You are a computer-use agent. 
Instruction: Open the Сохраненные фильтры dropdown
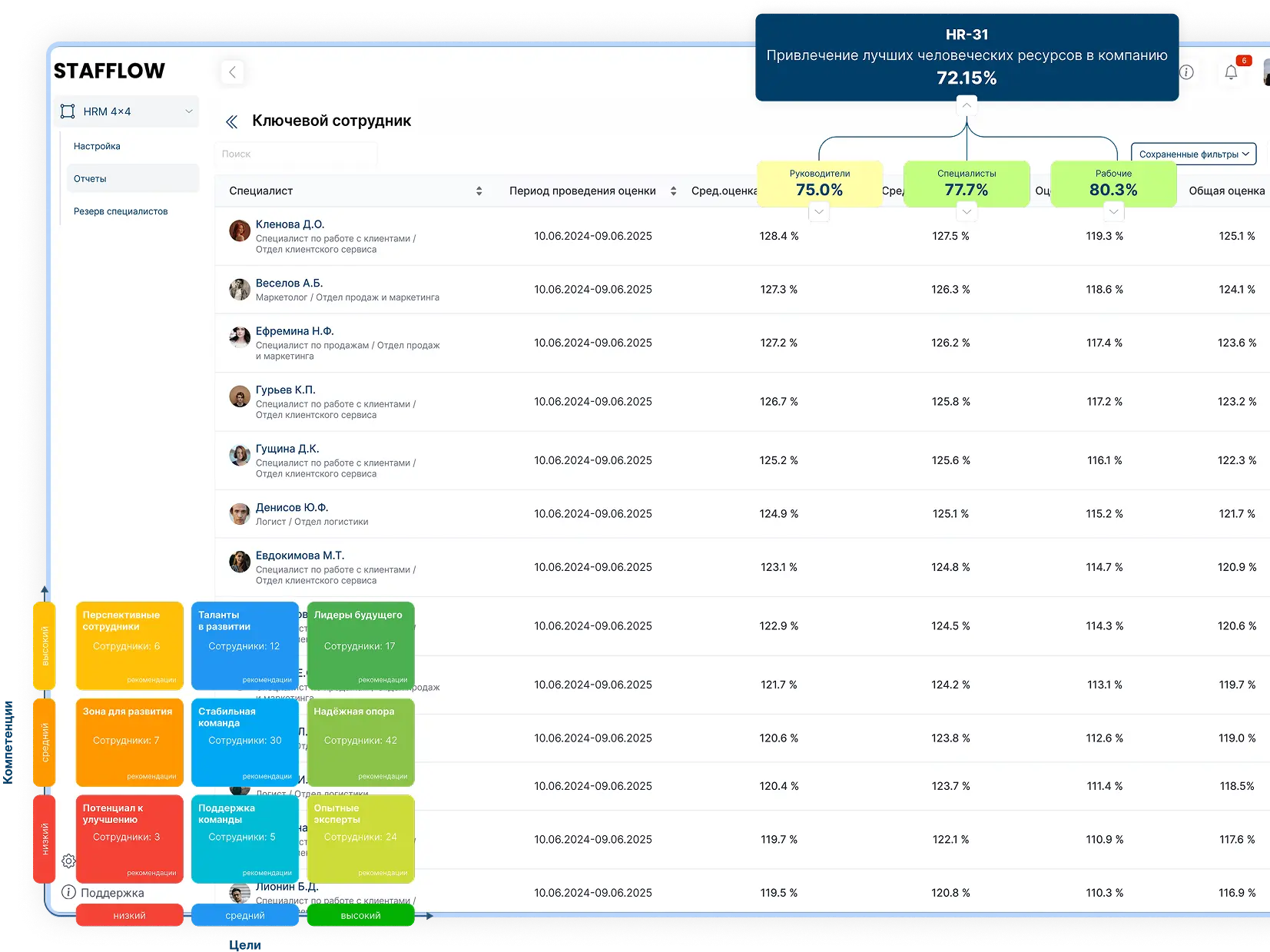pos(1193,154)
